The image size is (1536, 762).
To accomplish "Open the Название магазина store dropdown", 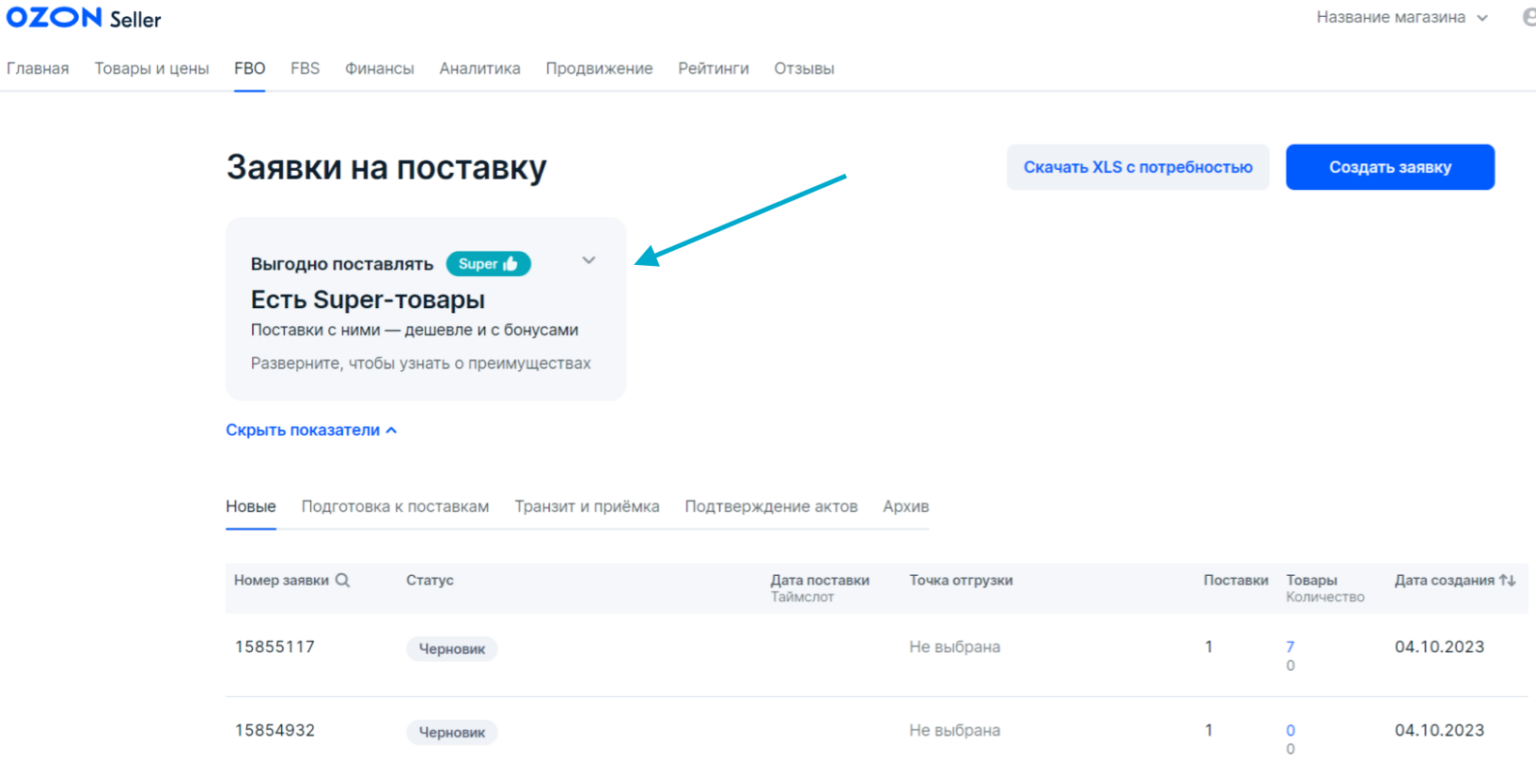I will [x=1402, y=18].
